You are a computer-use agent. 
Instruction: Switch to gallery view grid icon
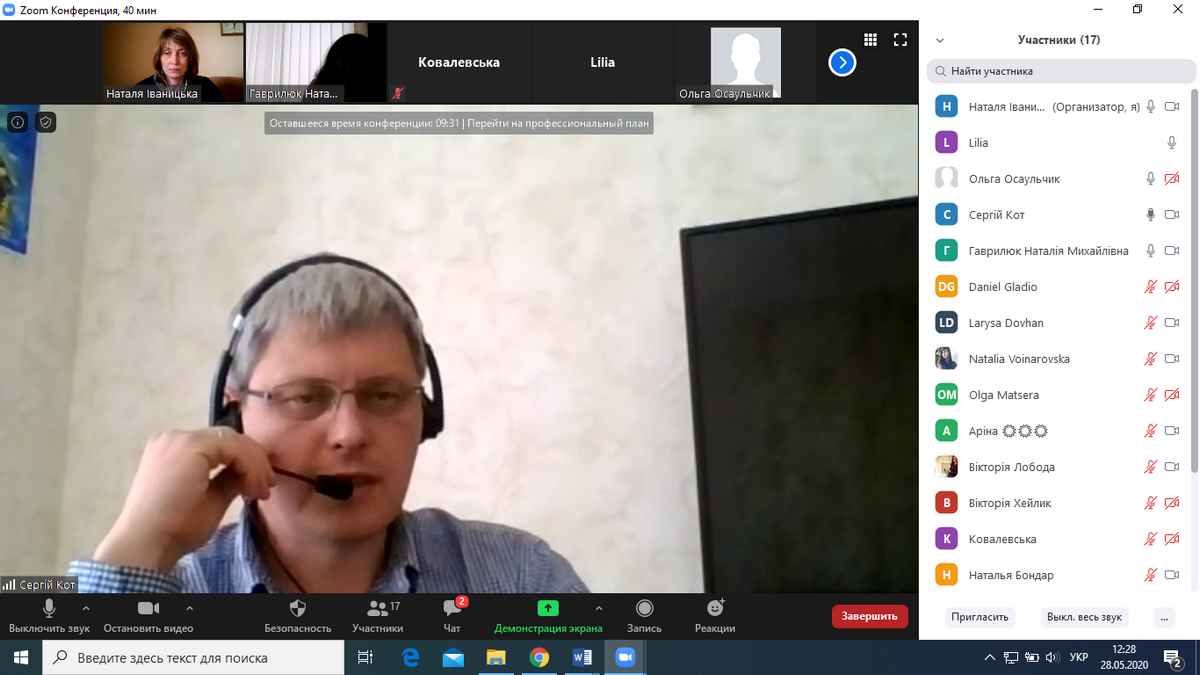pyautogui.click(x=870, y=40)
